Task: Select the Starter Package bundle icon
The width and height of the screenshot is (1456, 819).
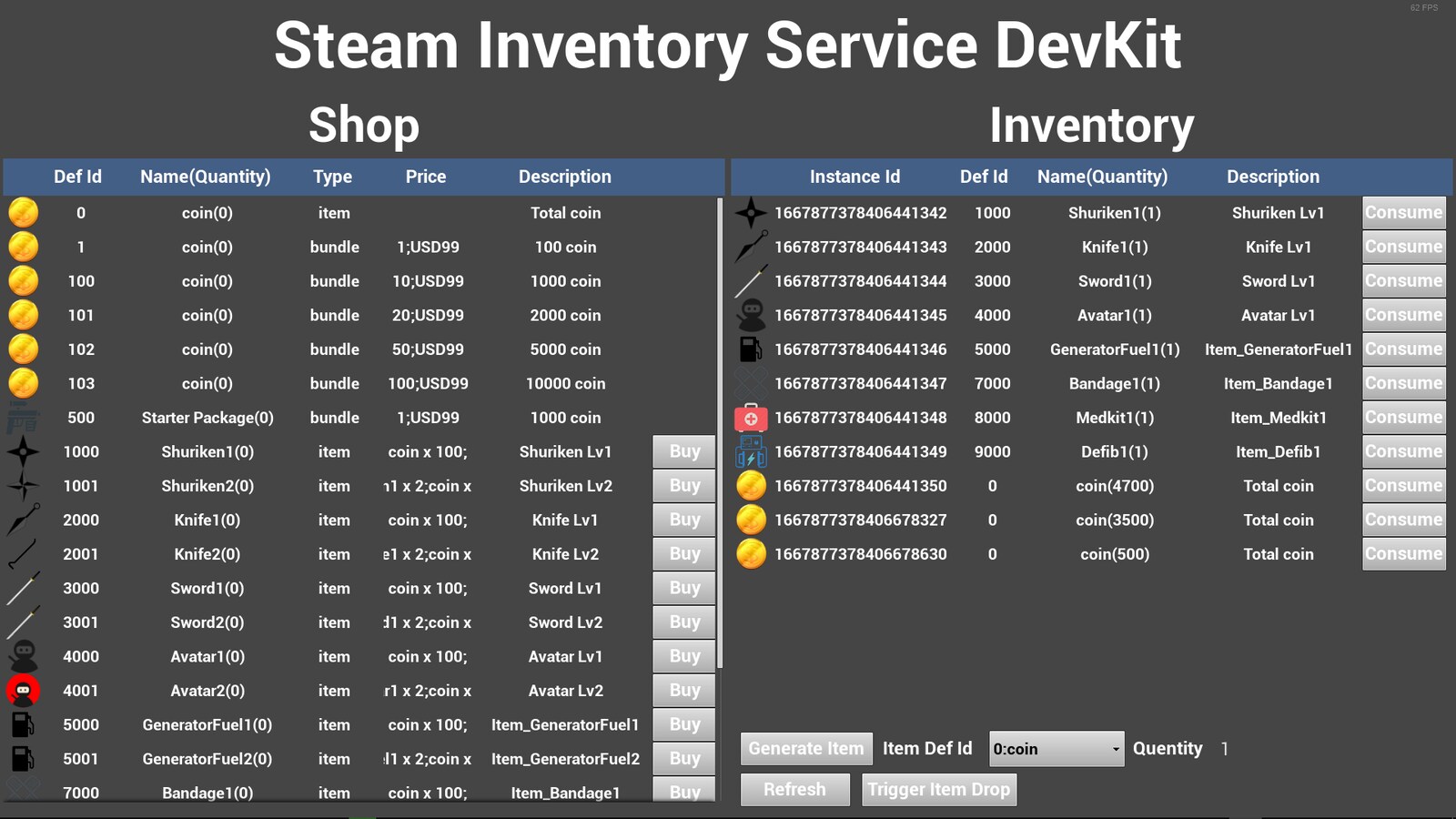Action: pos(23,418)
